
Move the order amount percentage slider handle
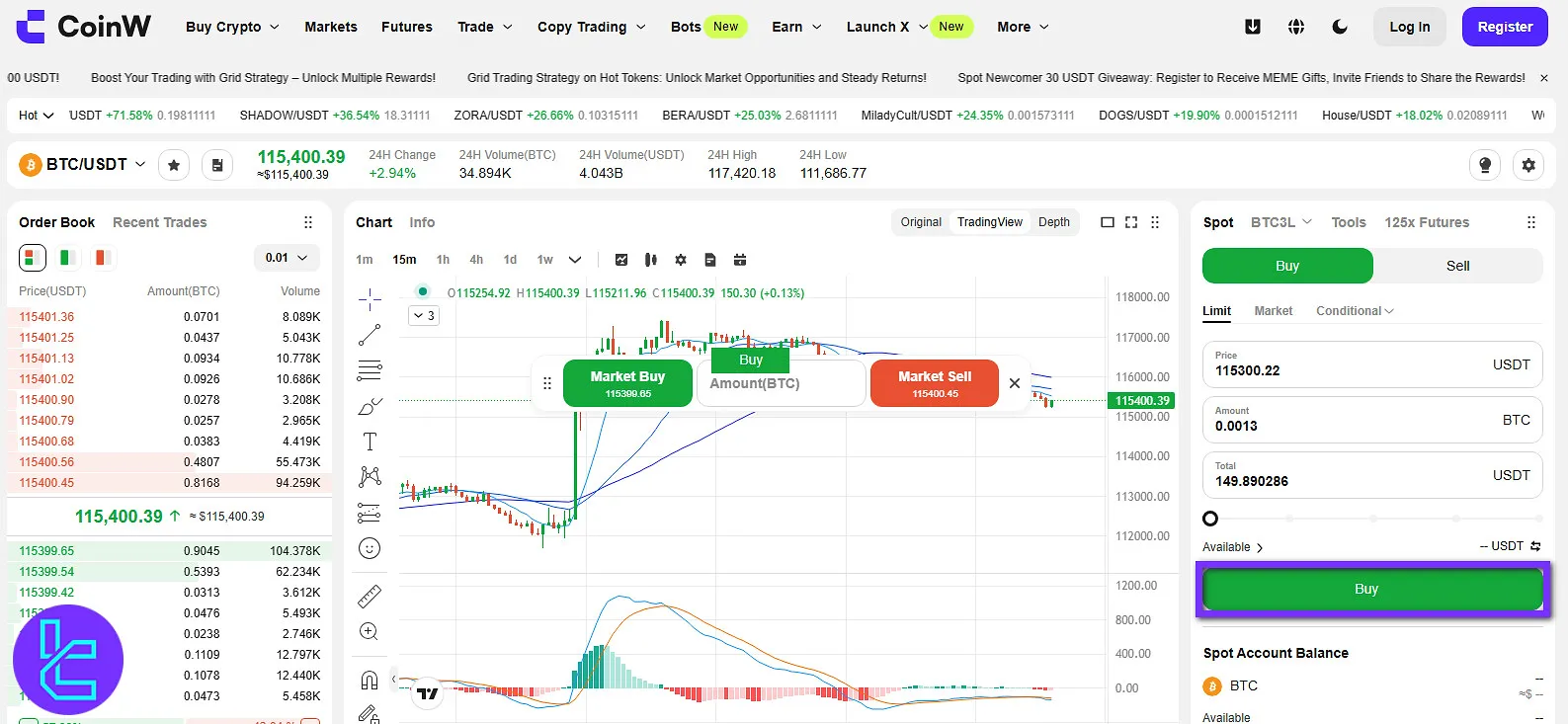click(1210, 519)
